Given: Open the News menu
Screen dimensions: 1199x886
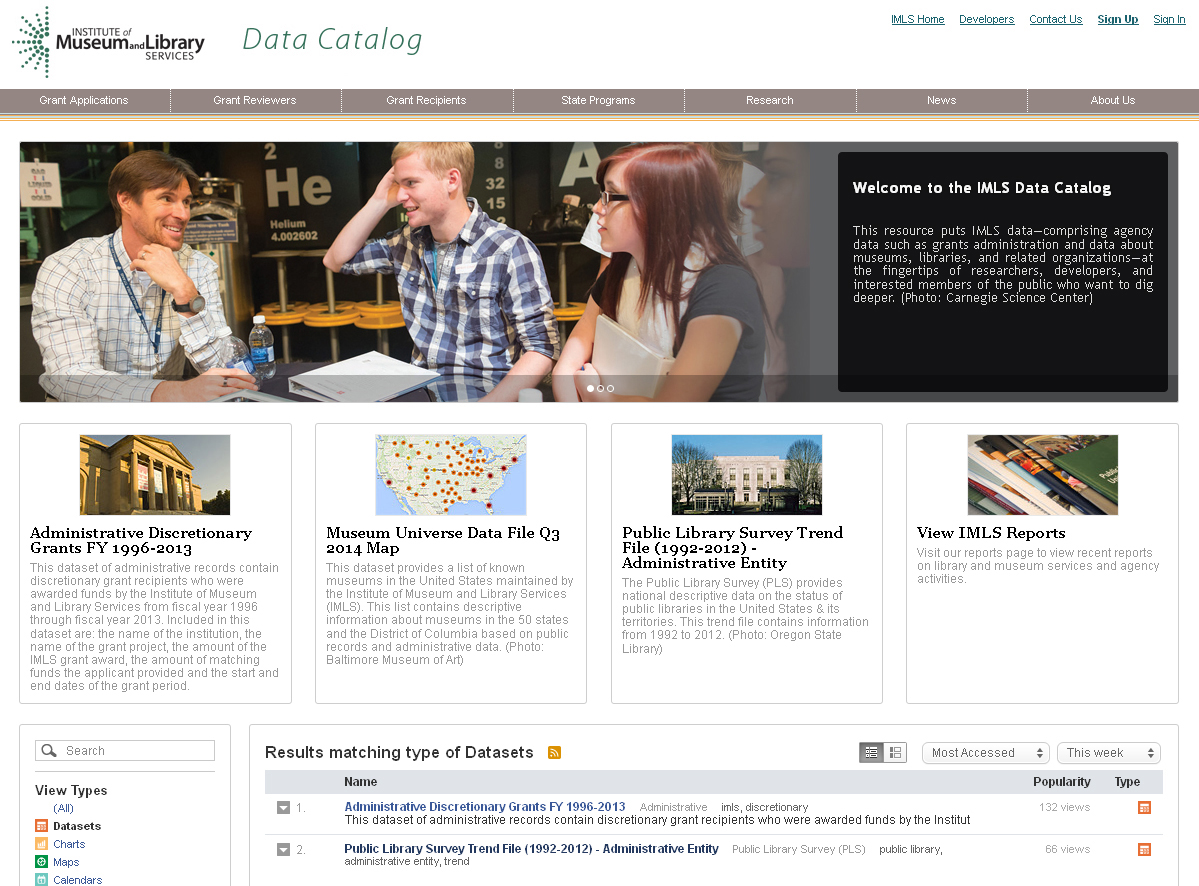Looking at the screenshot, I should (941, 100).
